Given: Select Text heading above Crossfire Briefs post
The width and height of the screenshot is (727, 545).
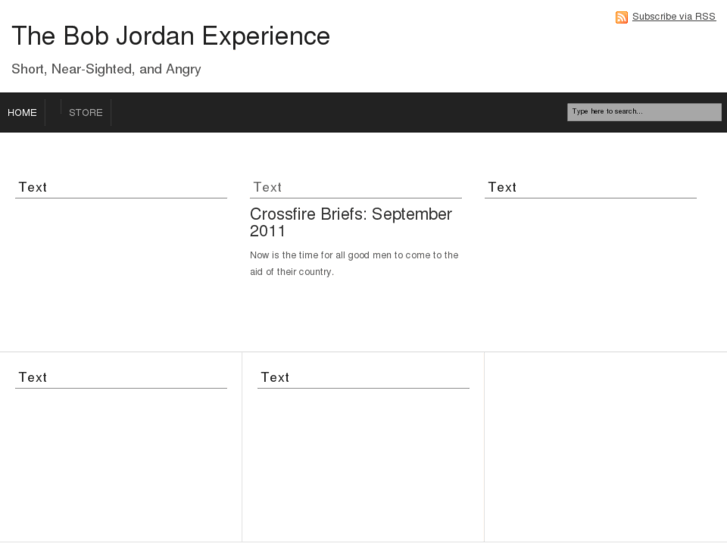Looking at the screenshot, I should coord(267,187).
